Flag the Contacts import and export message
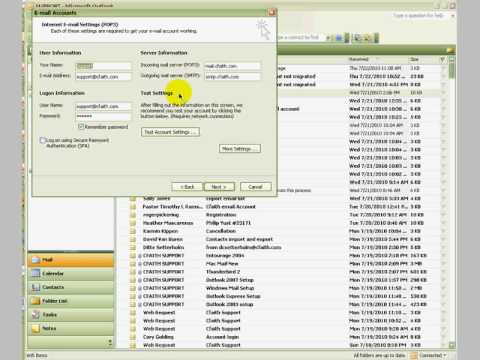The height and width of the screenshot is (360, 480). (x=443, y=239)
